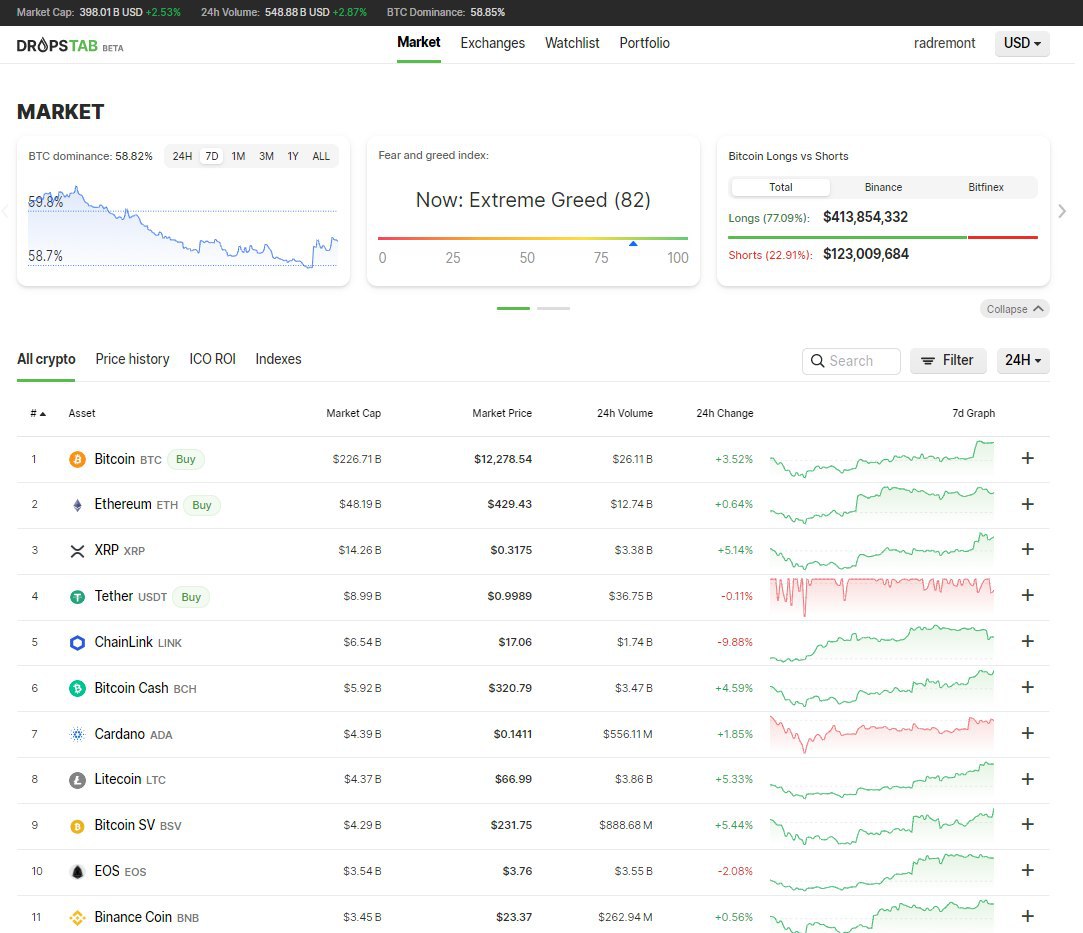The image size is (1083, 933).
Task: Sort table by Market Price
Action: [x=502, y=413]
